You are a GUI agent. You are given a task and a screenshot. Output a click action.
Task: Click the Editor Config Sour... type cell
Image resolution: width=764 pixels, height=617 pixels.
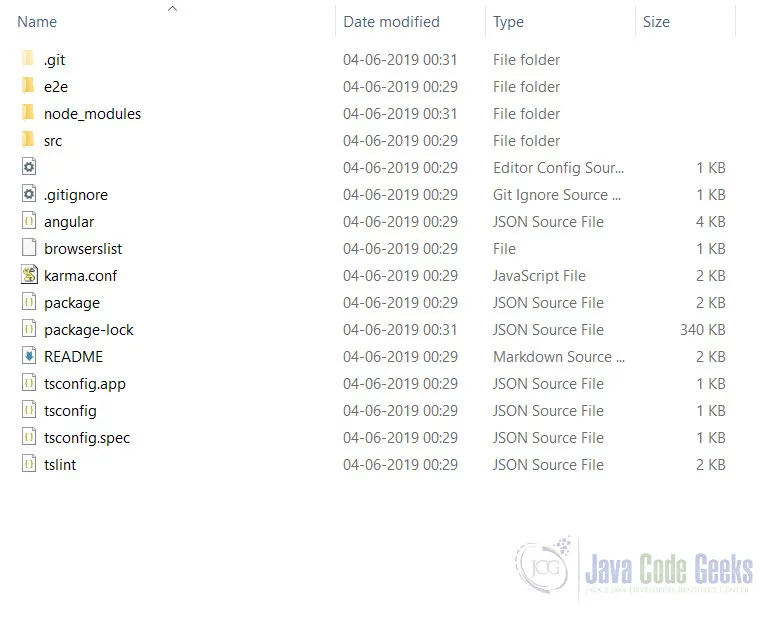[x=558, y=168]
